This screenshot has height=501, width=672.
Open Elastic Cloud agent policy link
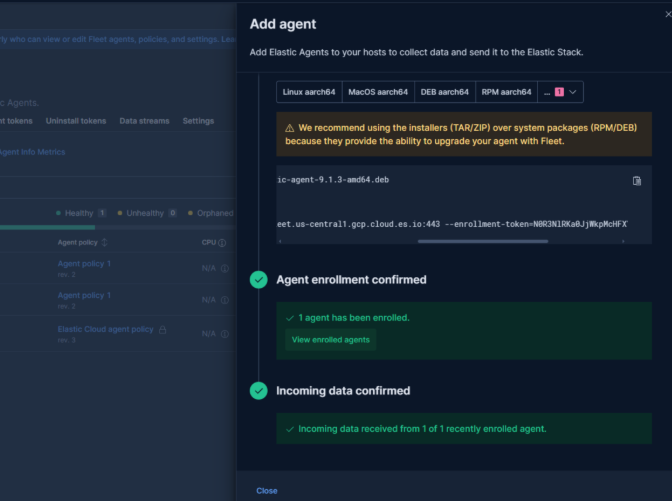(105, 329)
